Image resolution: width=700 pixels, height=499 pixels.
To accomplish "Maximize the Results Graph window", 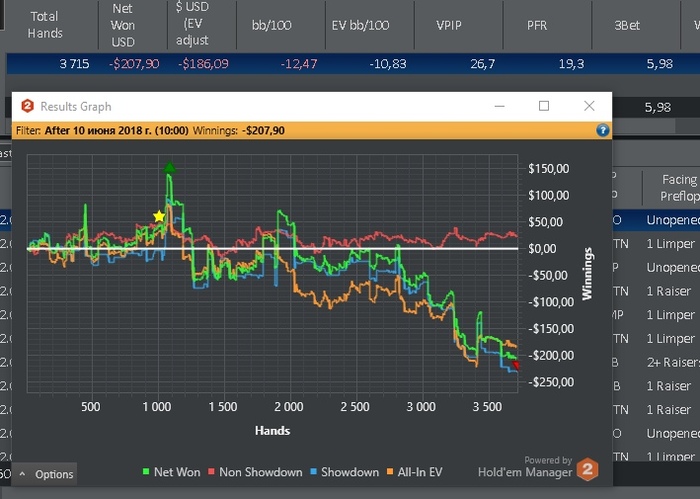I will [544, 106].
